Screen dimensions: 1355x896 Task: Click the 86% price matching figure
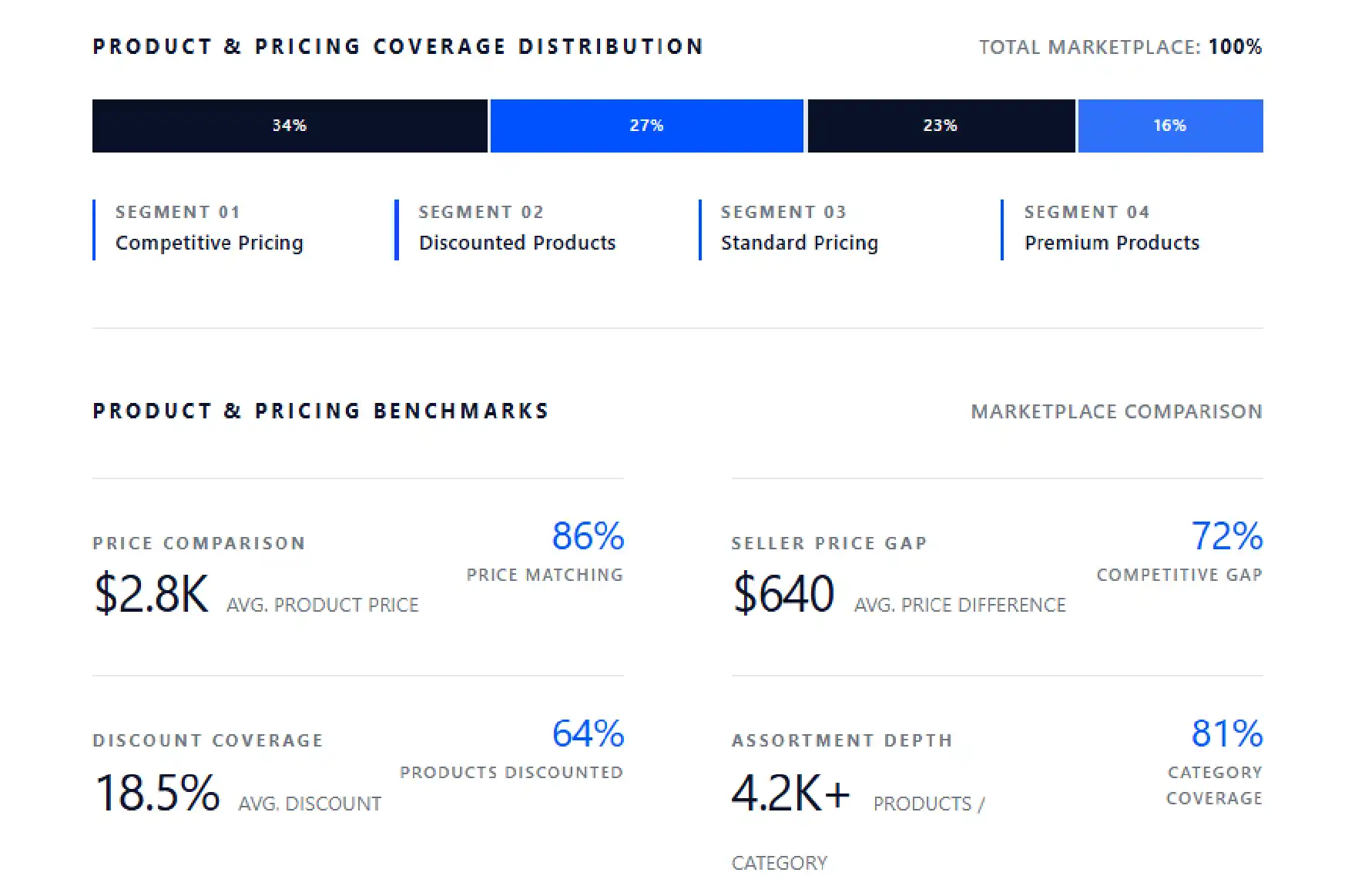coord(588,536)
